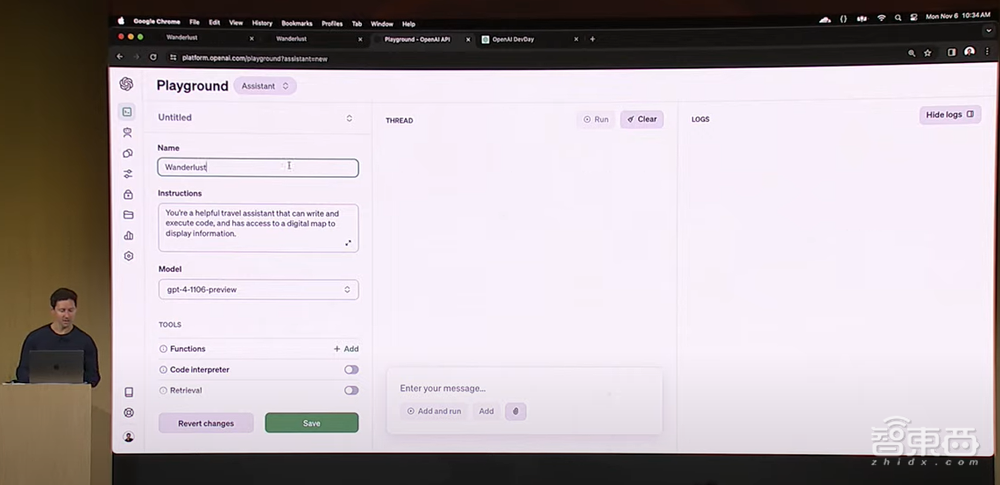Click the Hide logs button
The width and height of the screenshot is (1000, 485).
(x=949, y=115)
